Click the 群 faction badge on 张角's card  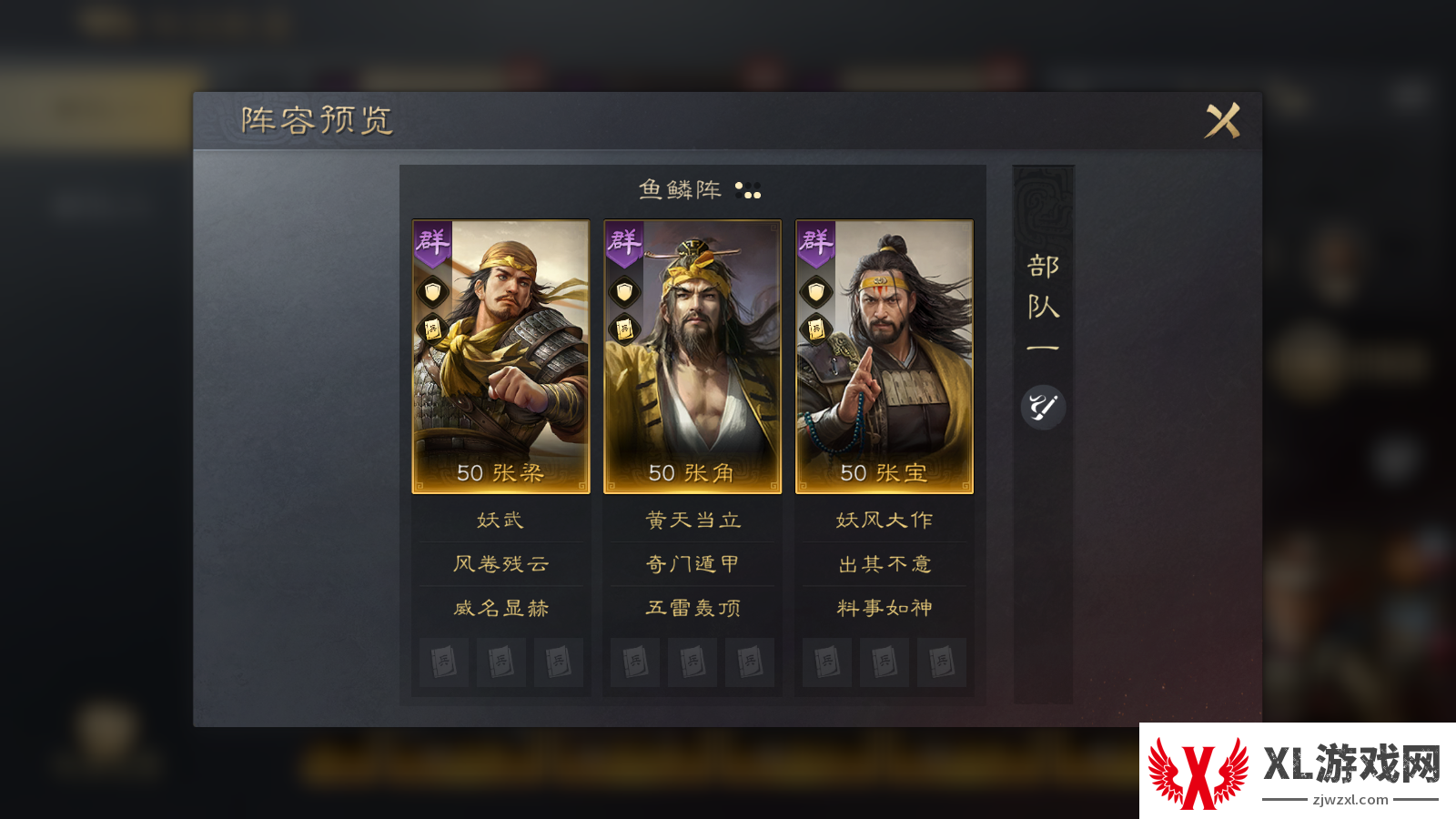624,244
